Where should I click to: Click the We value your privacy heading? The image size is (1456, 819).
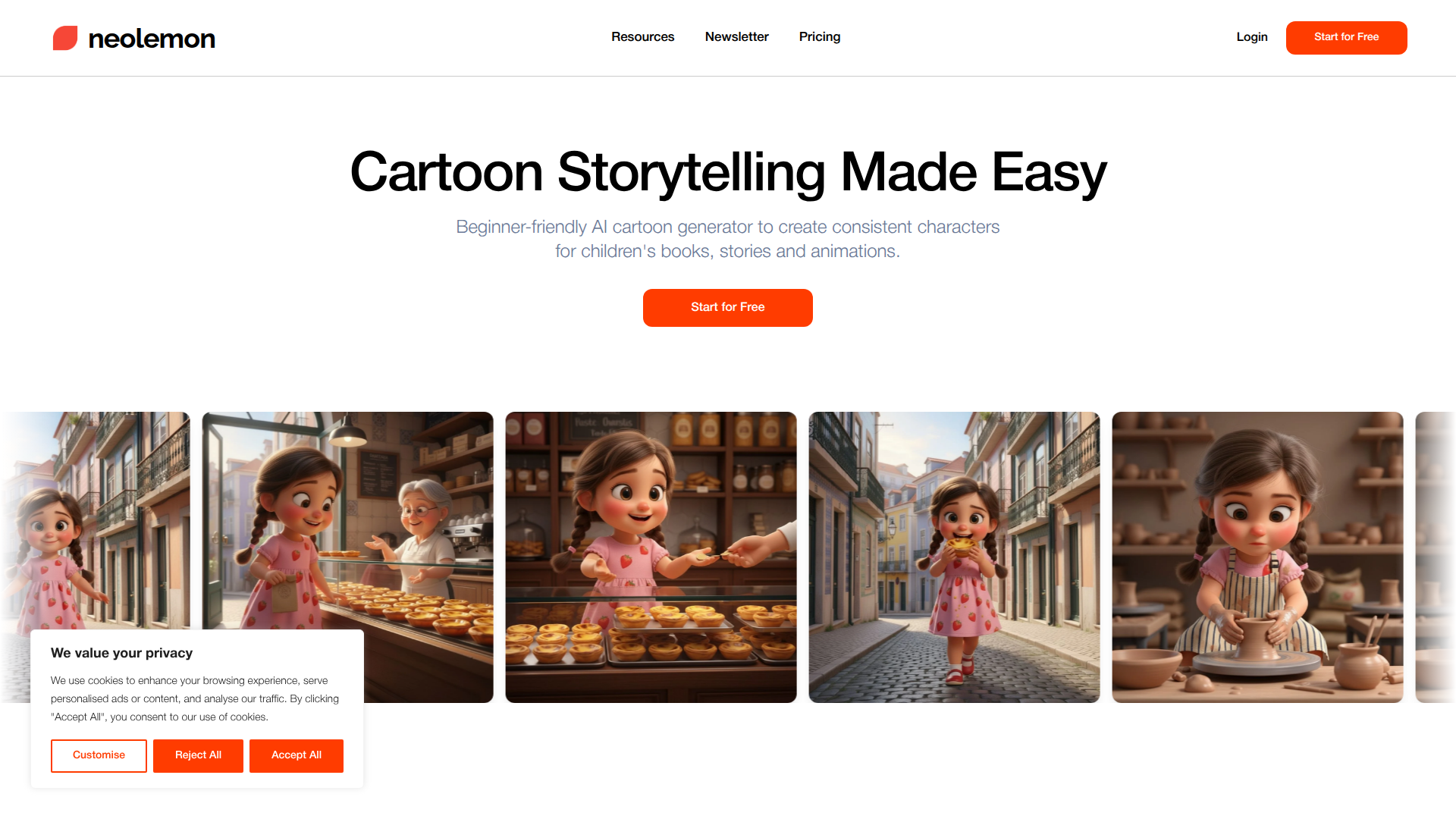point(121,653)
